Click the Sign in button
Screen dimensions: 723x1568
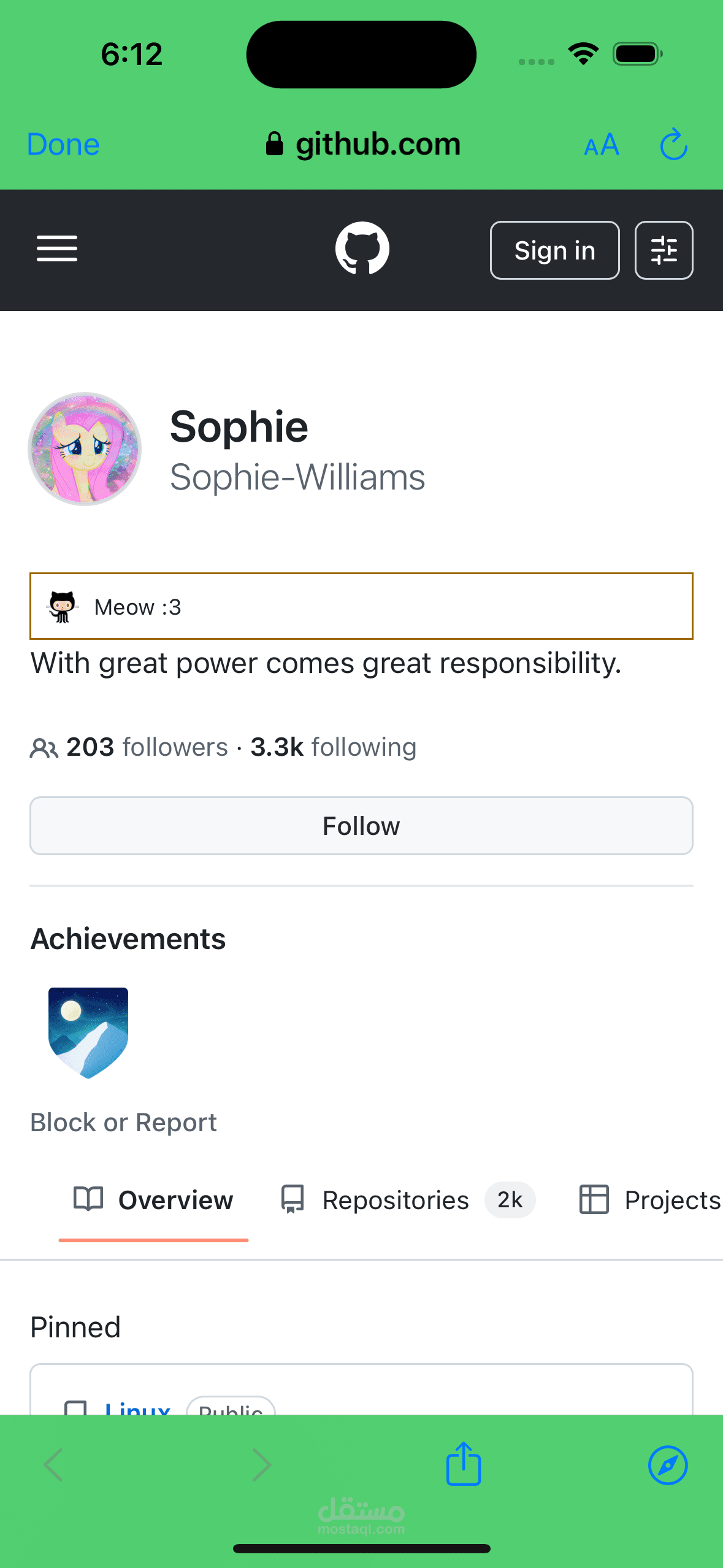point(554,250)
